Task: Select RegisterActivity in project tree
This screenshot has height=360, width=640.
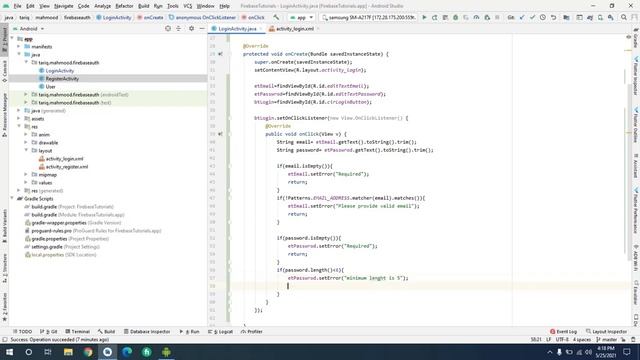Action: 62,78
